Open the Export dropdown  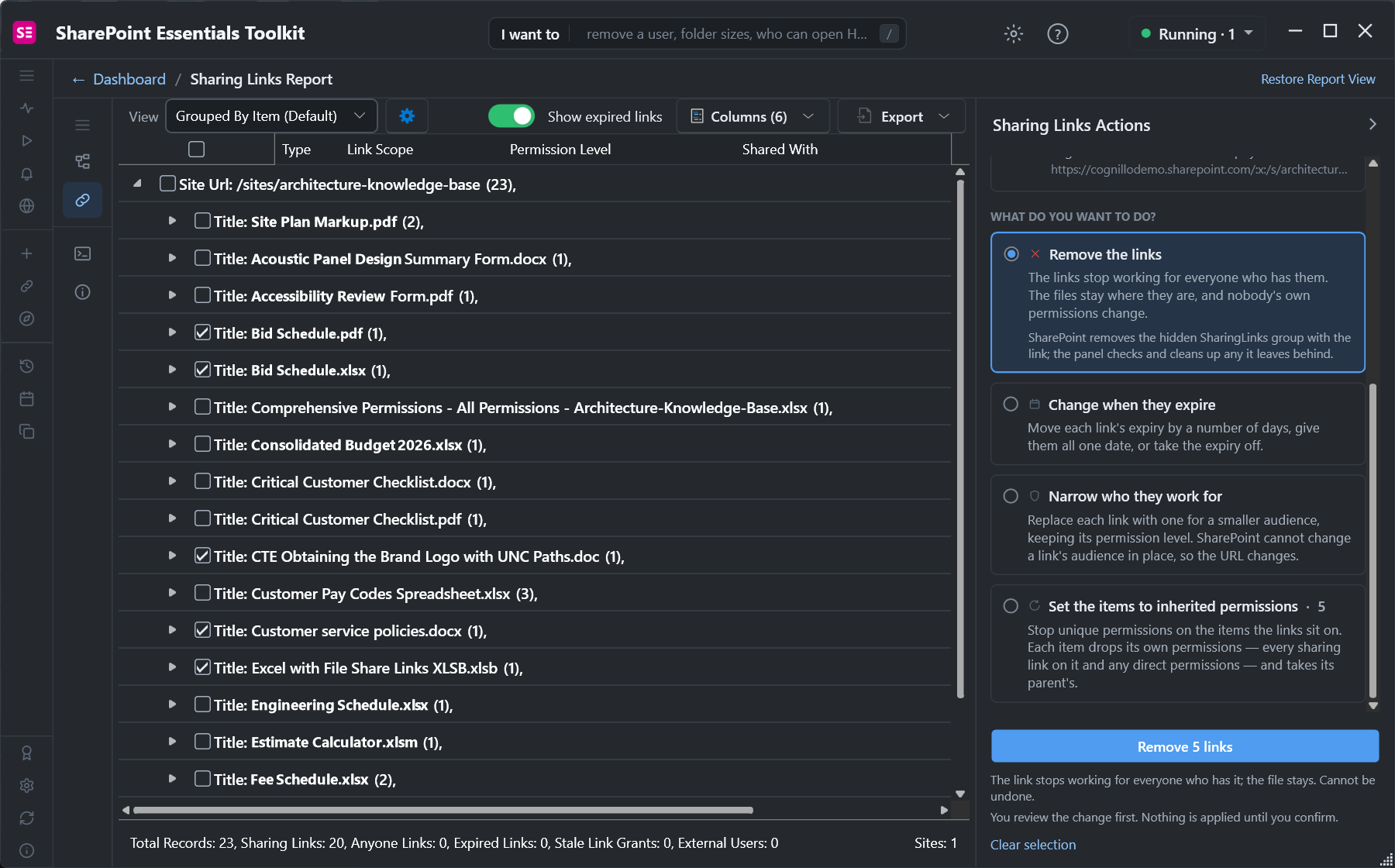point(902,116)
